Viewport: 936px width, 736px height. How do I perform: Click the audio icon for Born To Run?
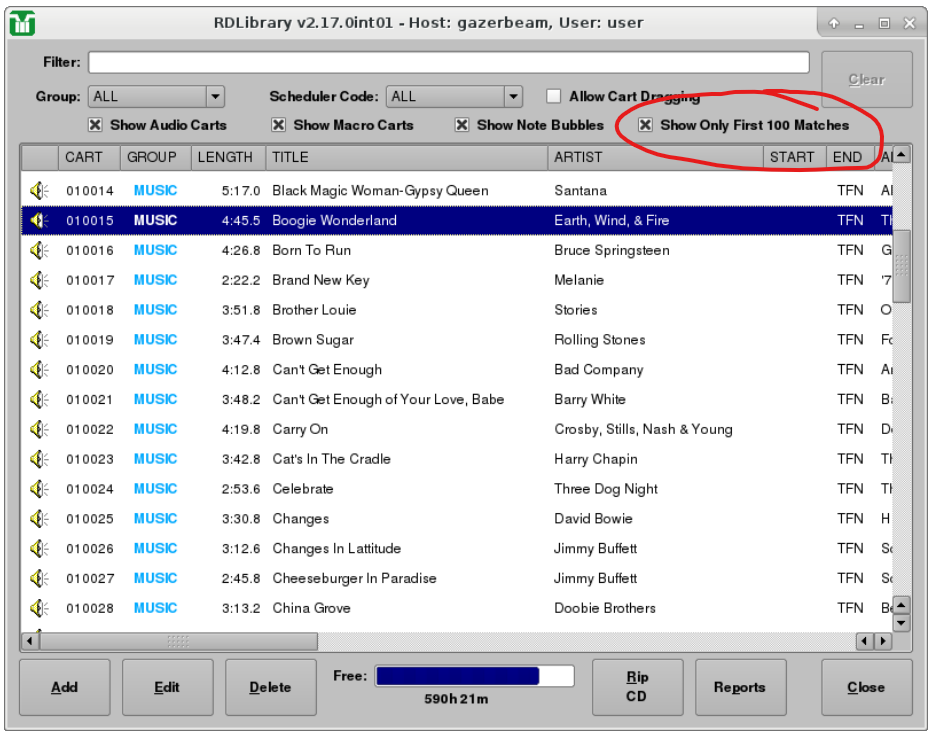pos(39,250)
